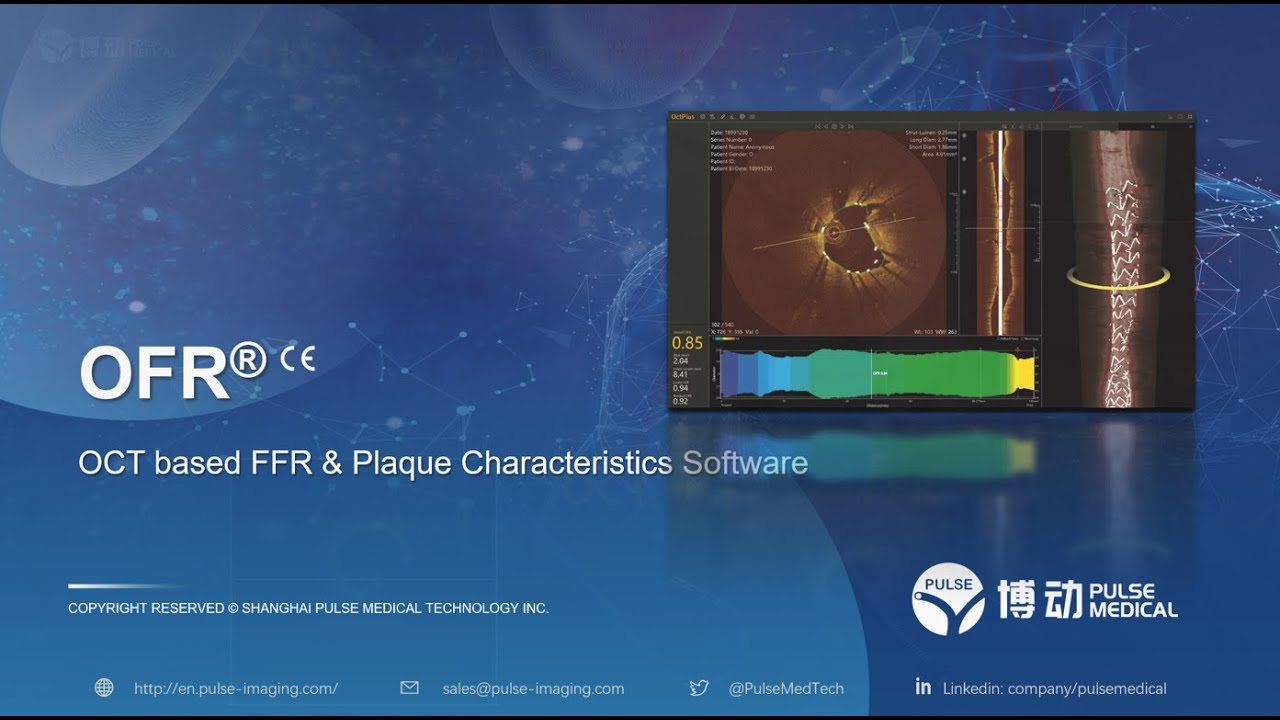1280x720 pixels.
Task: Click the pencil edit tool in OctPlus toolbar
Action: click(722, 117)
